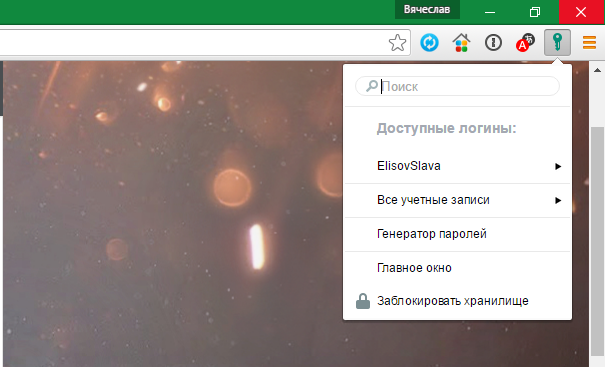
Task: Open Все учетные записи menu item
Action: click(457, 200)
